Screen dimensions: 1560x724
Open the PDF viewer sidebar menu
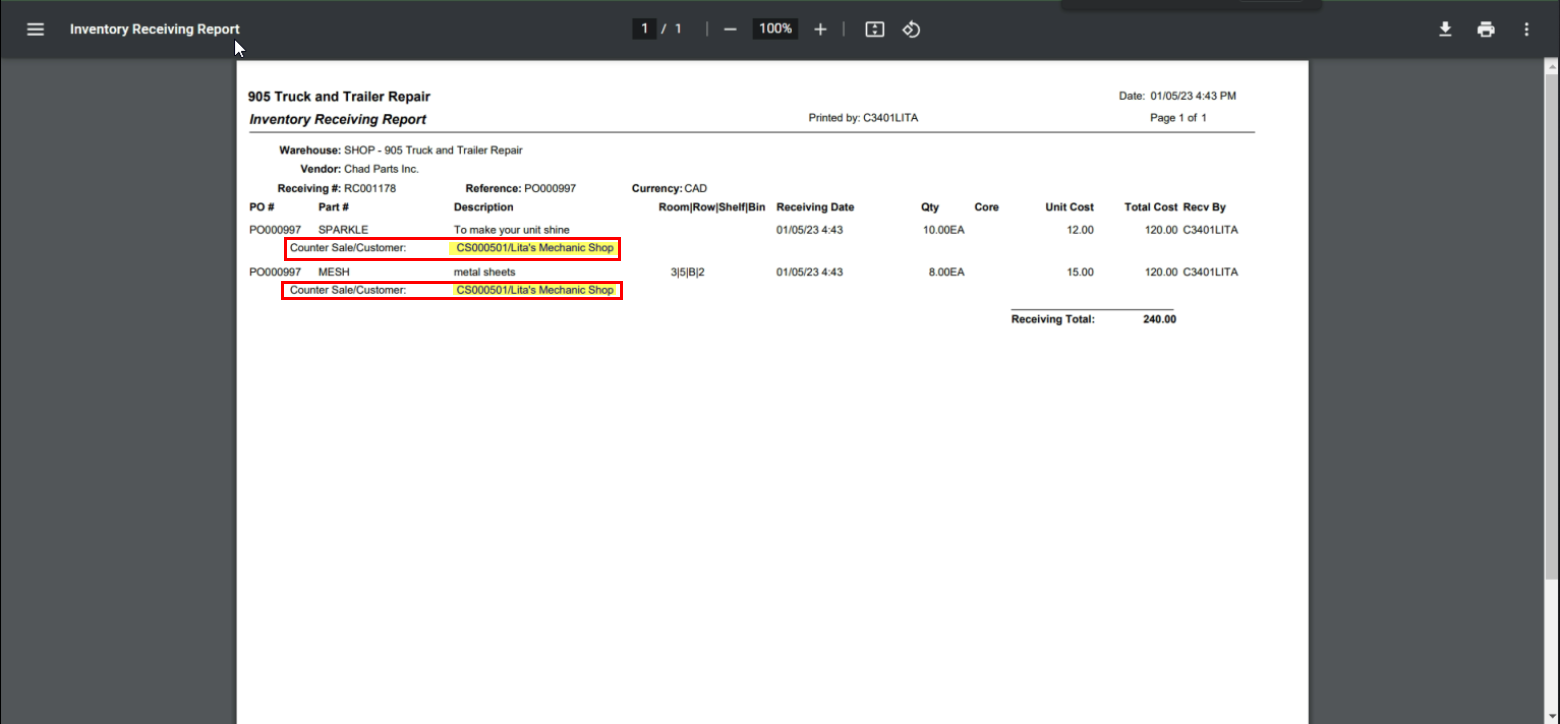click(36, 29)
